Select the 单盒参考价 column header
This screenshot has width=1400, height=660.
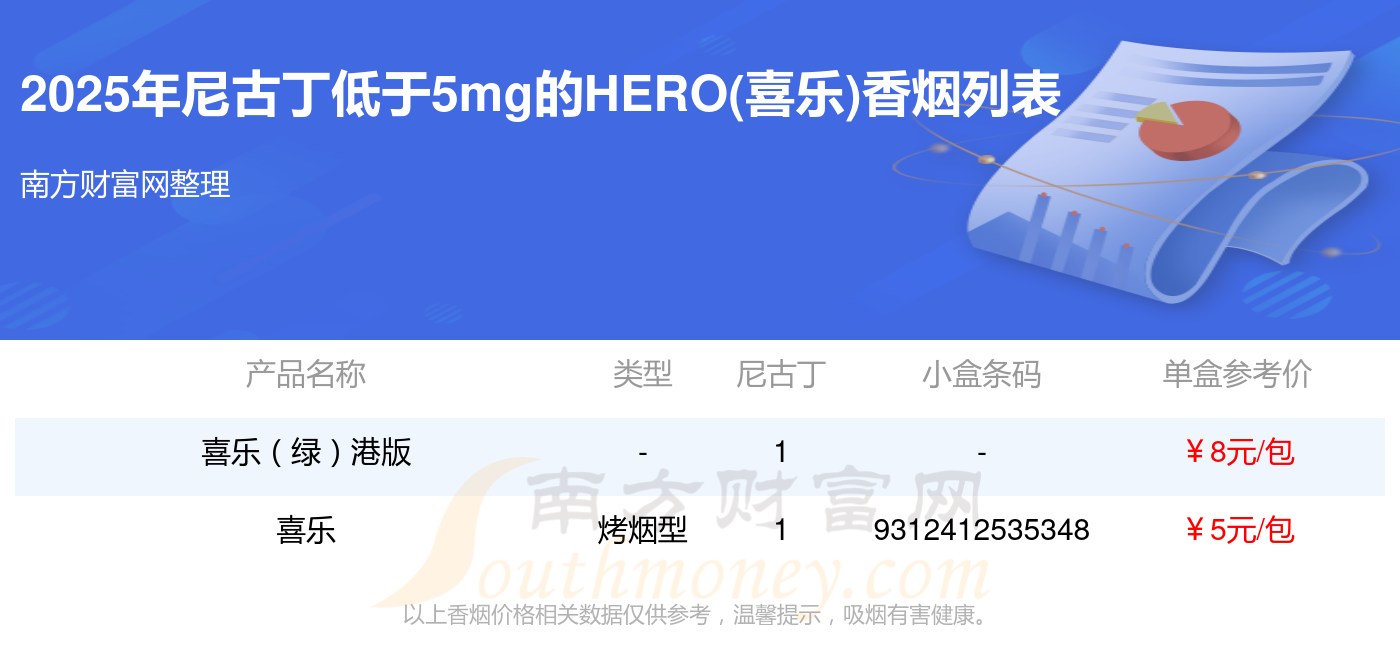(1237, 374)
